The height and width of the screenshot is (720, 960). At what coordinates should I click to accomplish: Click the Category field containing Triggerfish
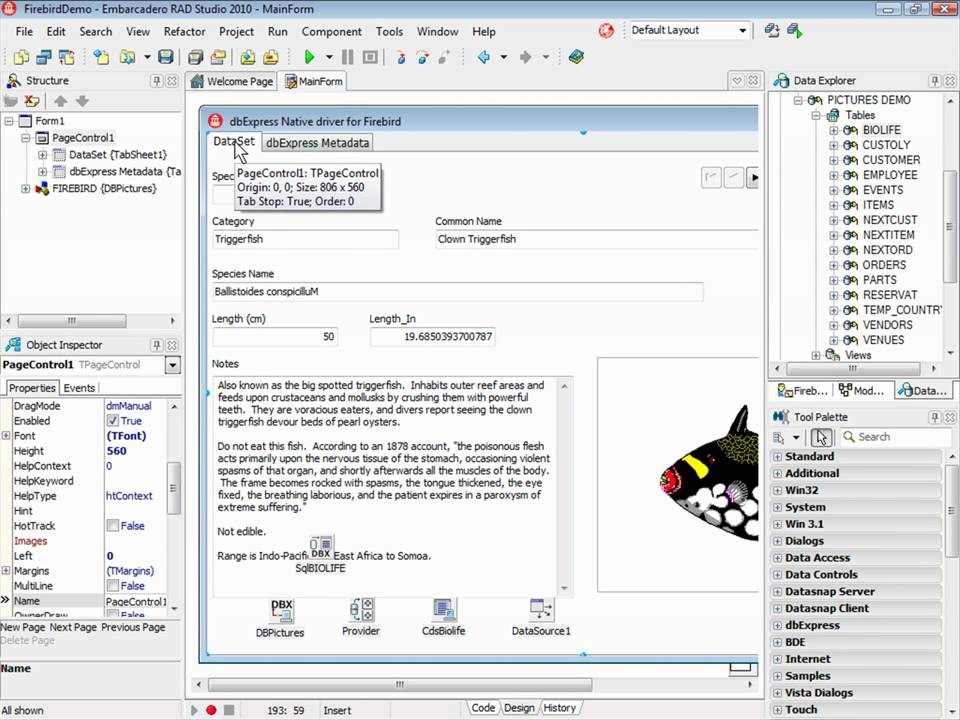pyautogui.click(x=306, y=239)
